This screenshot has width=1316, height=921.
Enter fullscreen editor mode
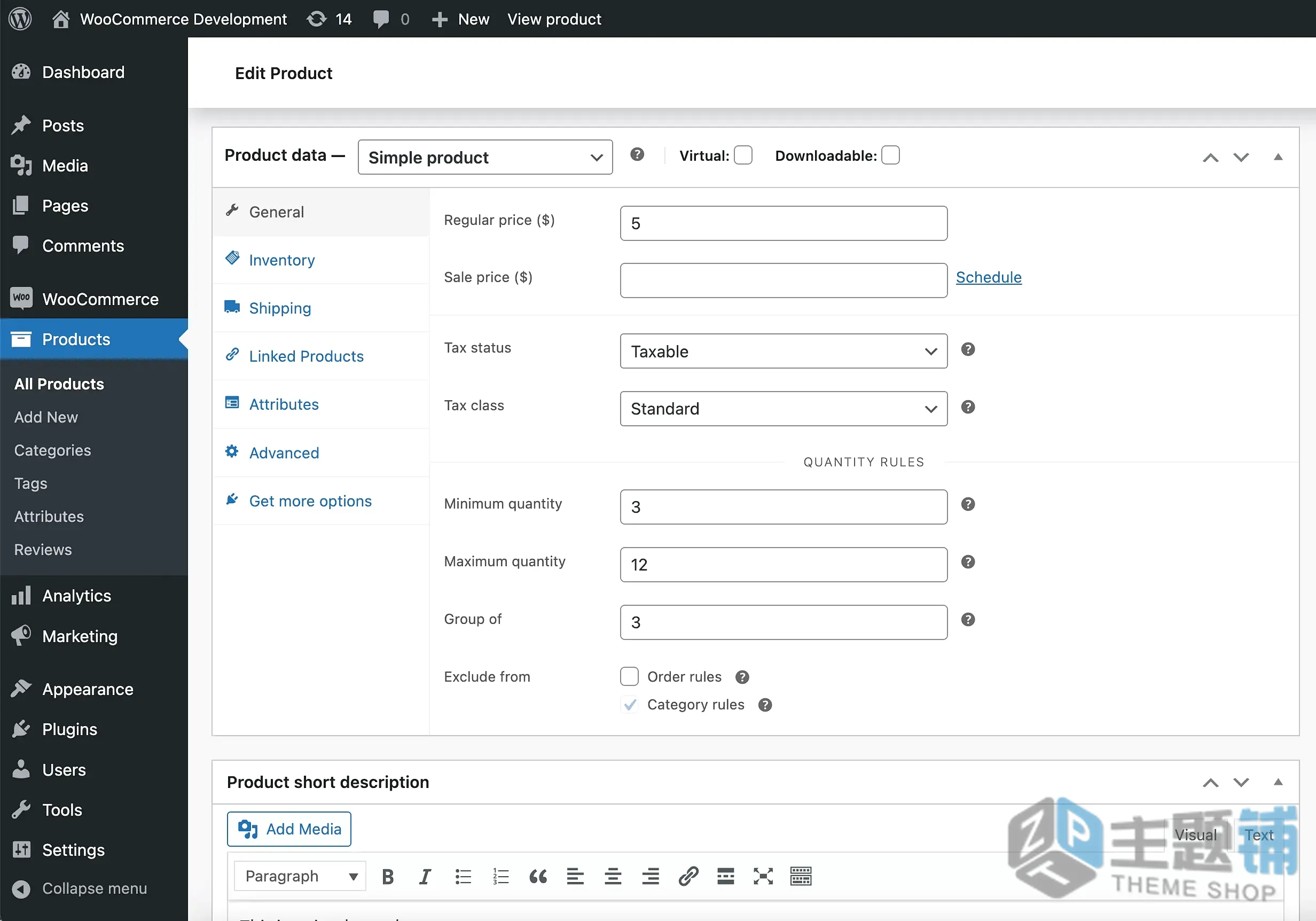pos(763,876)
